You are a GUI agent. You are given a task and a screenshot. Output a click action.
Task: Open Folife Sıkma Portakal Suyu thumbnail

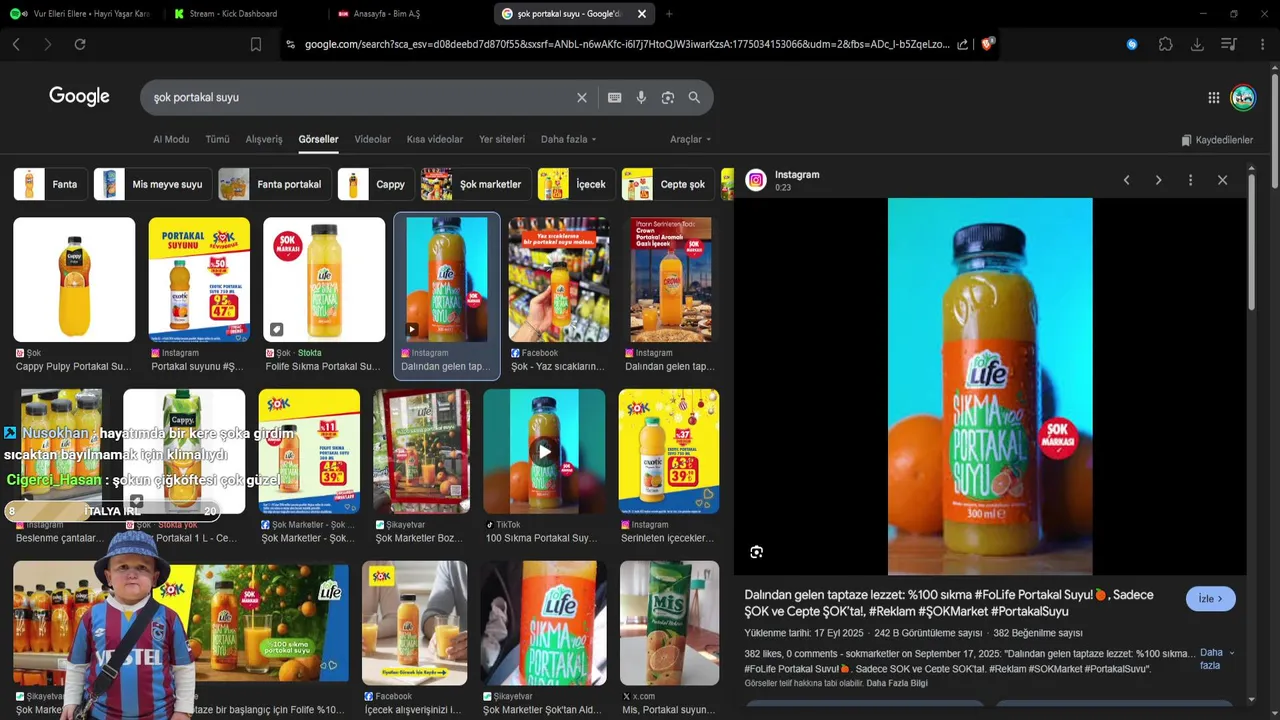pyautogui.click(x=324, y=280)
